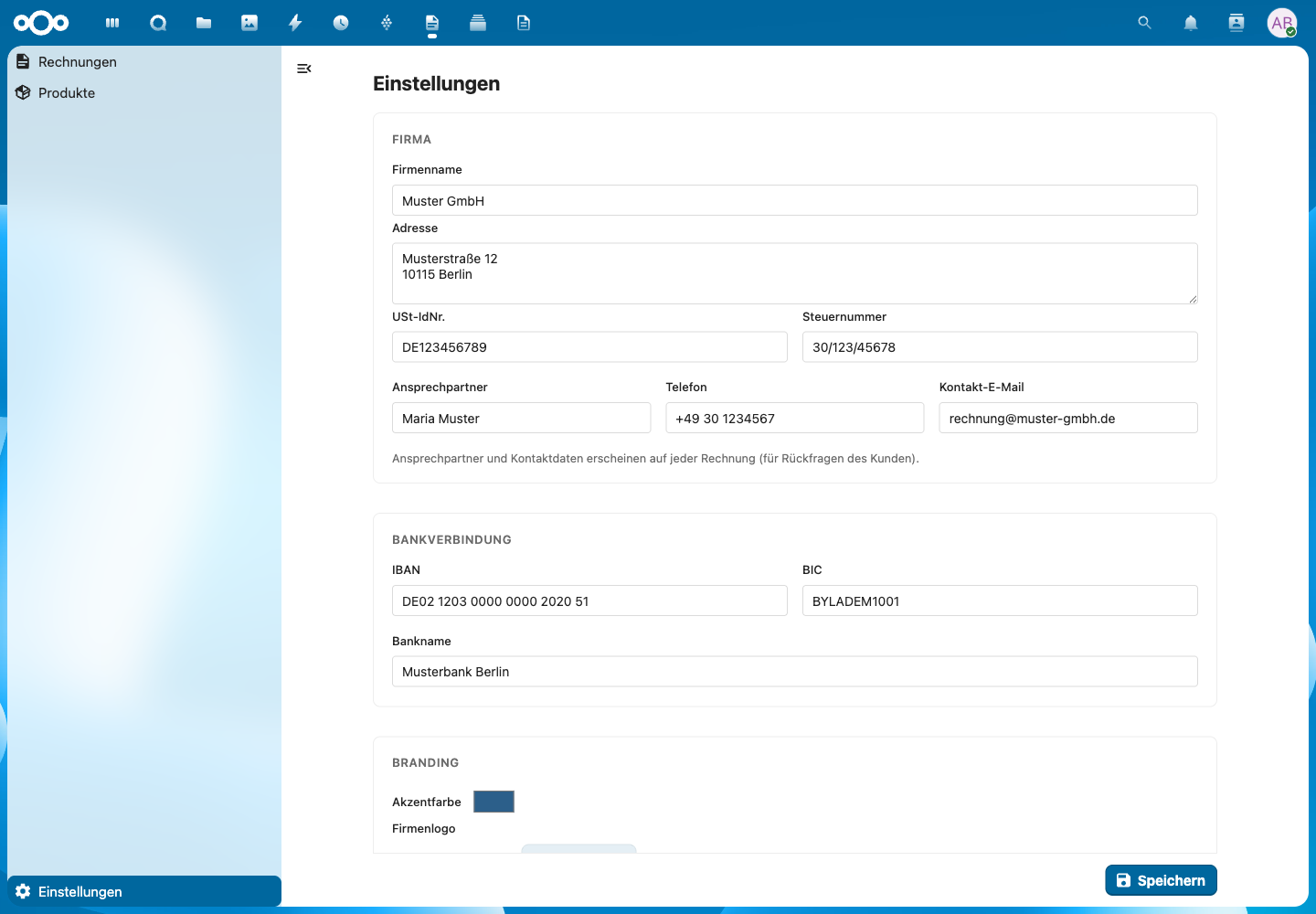Click the Akzentfarbe label
Image resolution: width=1316 pixels, height=914 pixels.
pos(426,802)
